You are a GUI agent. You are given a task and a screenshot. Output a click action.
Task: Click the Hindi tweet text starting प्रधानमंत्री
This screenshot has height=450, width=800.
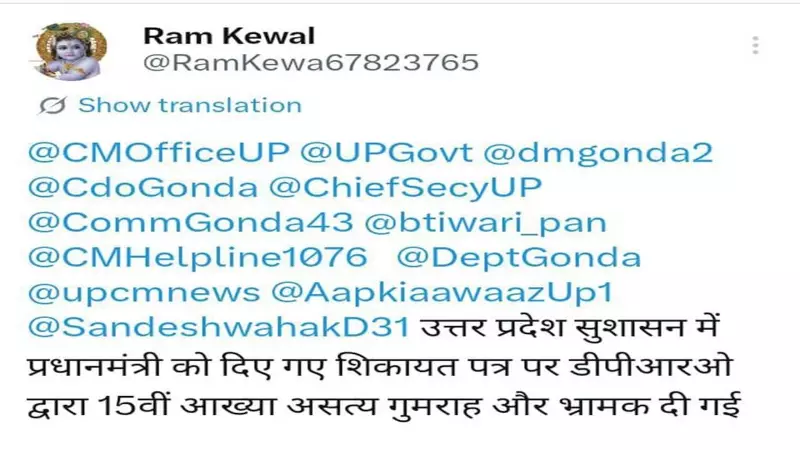(380, 366)
